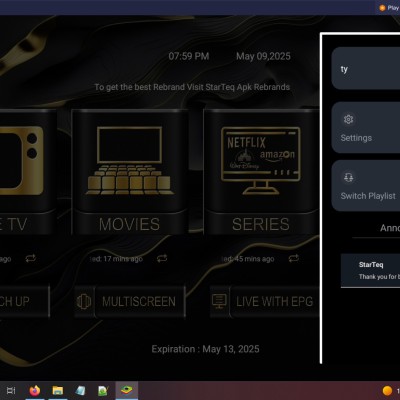Open the Movies section tile
Viewport: 400px width, 400px height.
(x=130, y=172)
